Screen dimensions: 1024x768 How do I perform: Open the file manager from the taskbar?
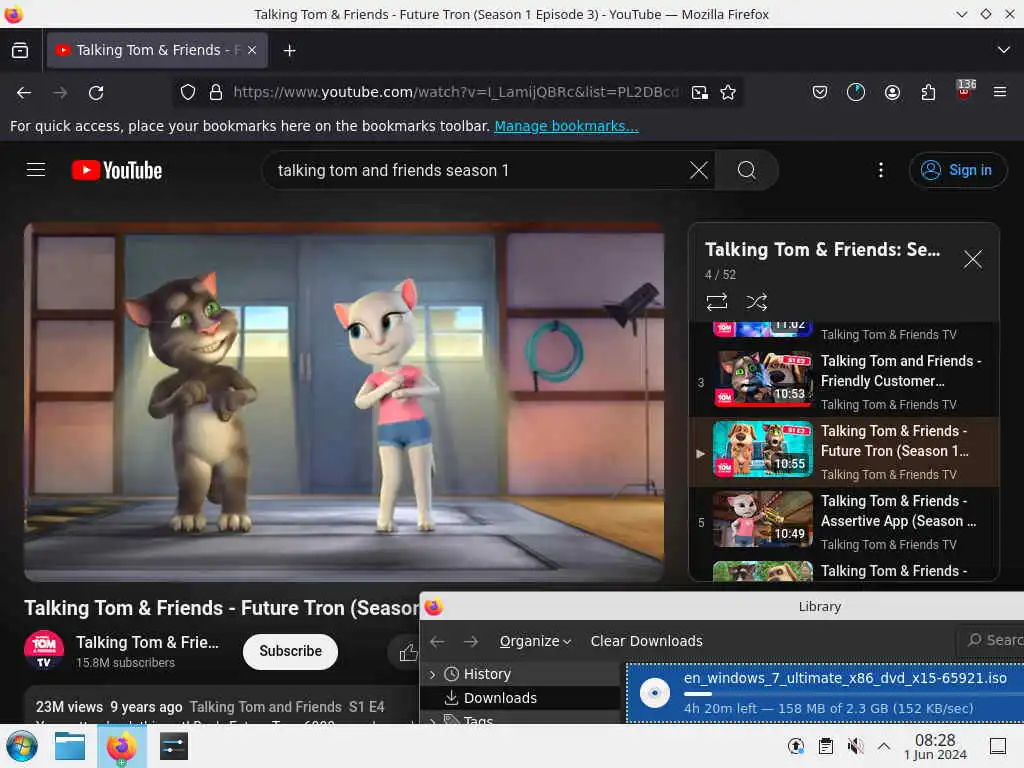70,746
